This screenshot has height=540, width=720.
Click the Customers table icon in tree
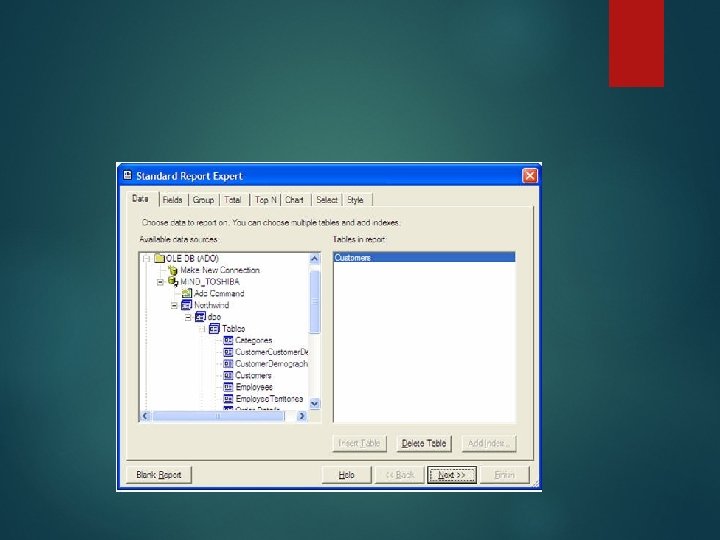click(228, 376)
